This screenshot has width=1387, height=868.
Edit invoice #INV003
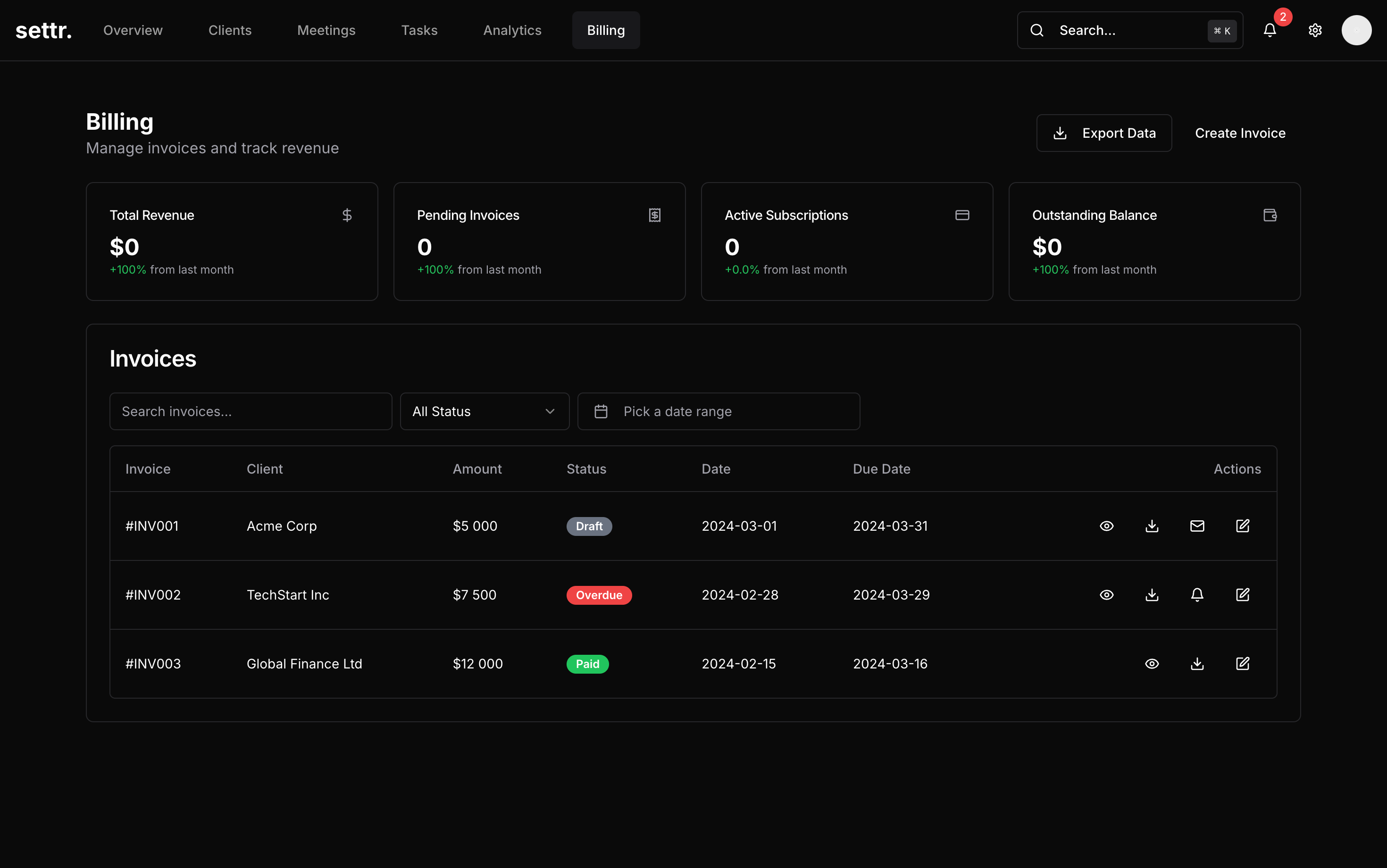point(1242,664)
